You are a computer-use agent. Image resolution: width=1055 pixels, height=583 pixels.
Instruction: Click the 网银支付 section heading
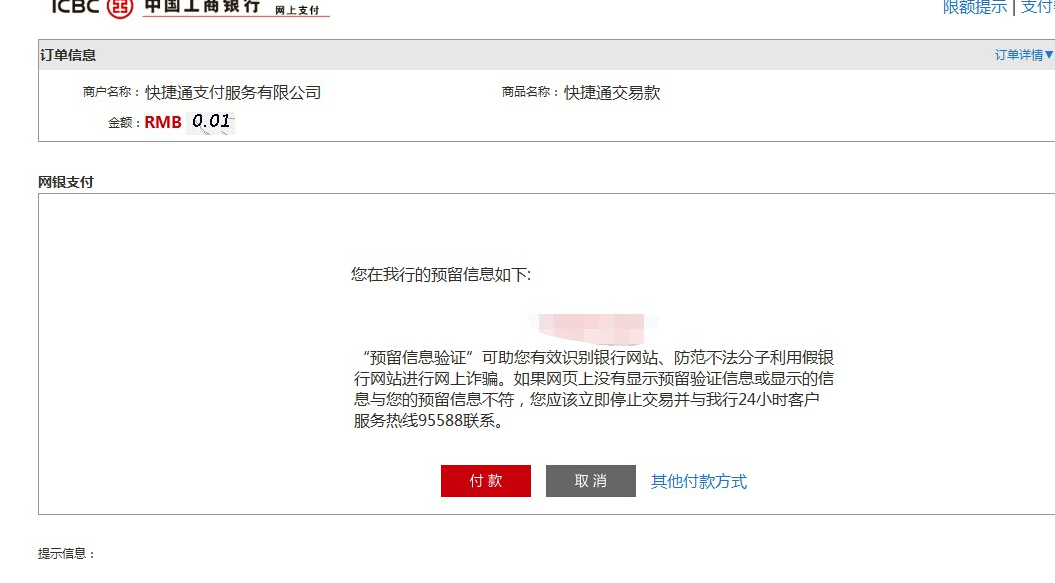coord(66,182)
